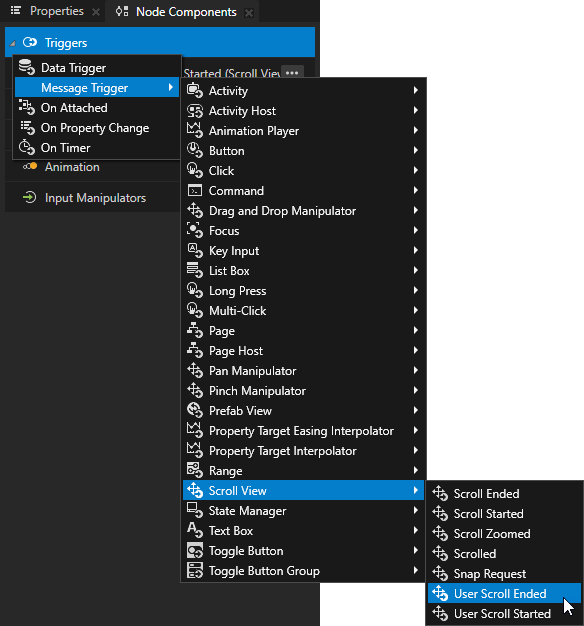Click the Triggers link icon
Image resolution: width=584 pixels, height=626 pixels.
click(x=30, y=42)
